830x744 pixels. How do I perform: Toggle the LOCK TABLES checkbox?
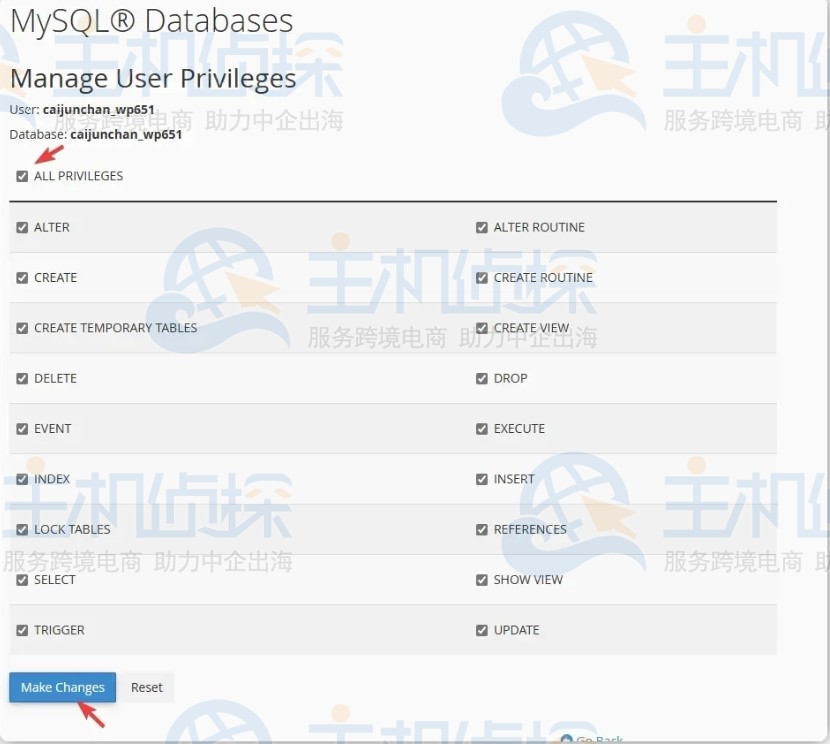pyautogui.click(x=22, y=530)
